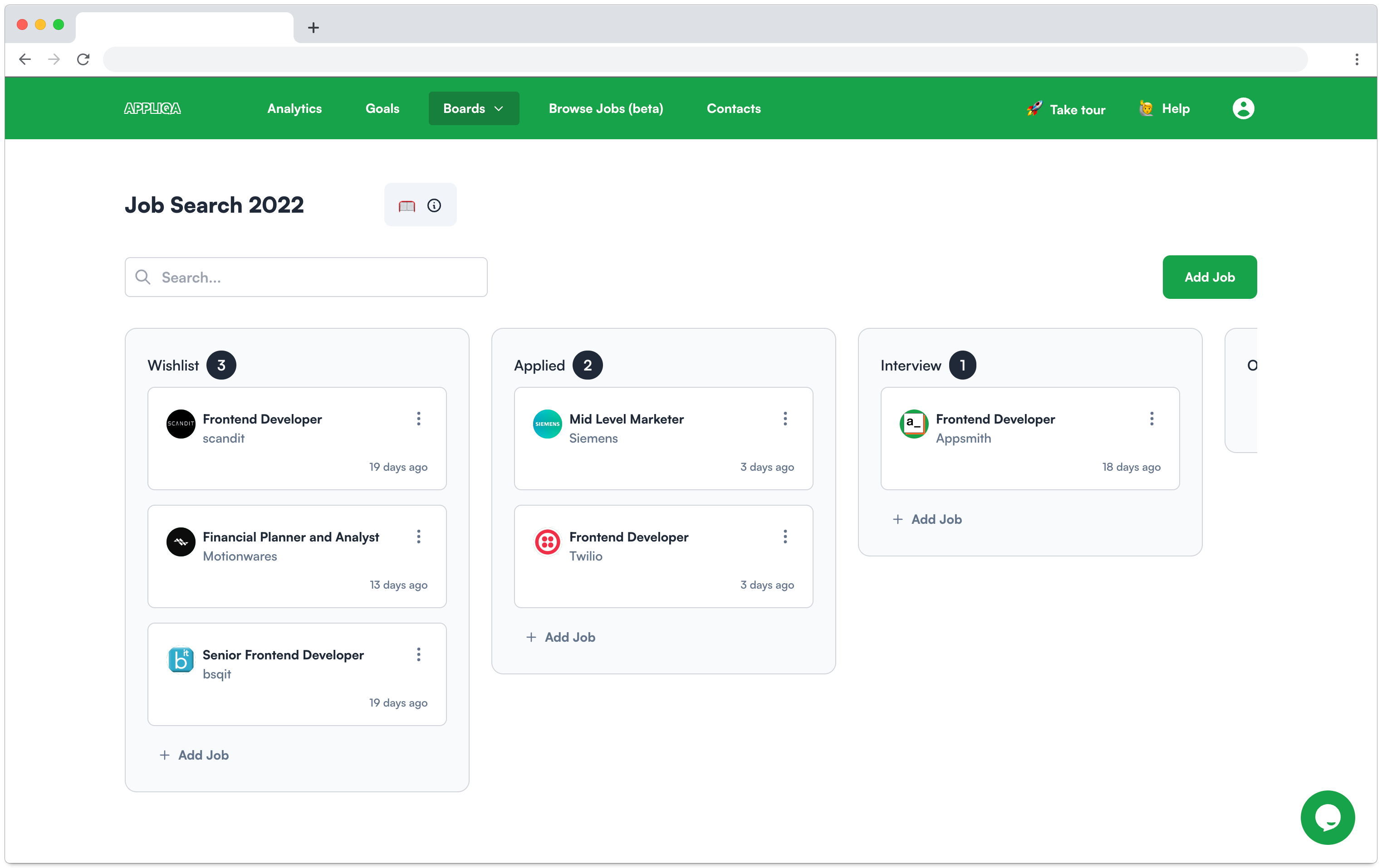Click the Appsmith company logo
1382x868 pixels.
(x=914, y=424)
